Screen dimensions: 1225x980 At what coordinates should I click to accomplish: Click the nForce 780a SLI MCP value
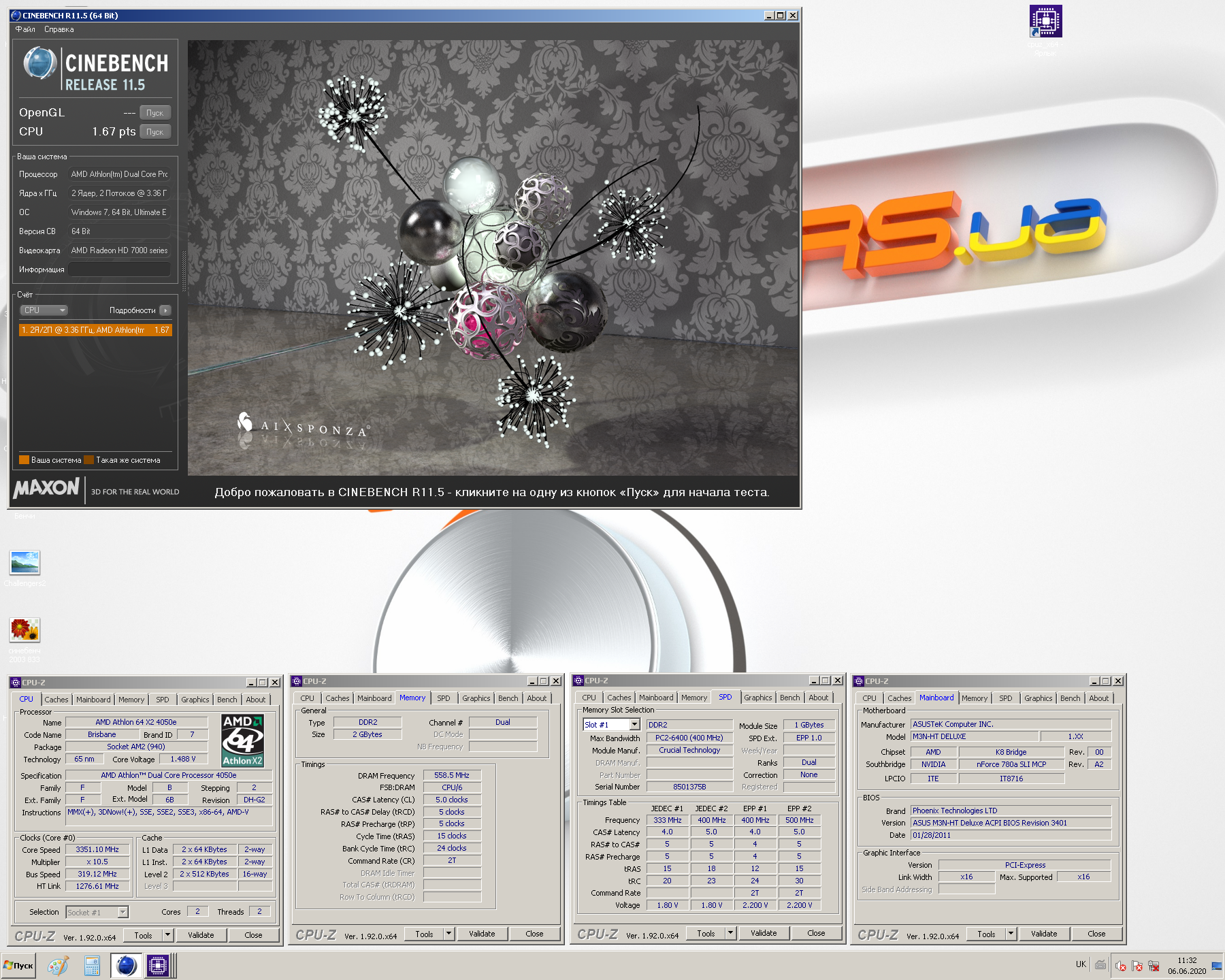(1011, 764)
